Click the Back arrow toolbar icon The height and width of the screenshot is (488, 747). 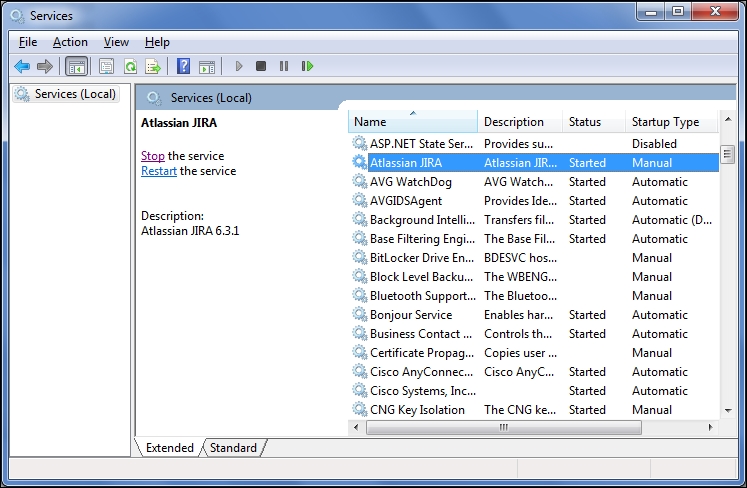pyautogui.click(x=22, y=66)
